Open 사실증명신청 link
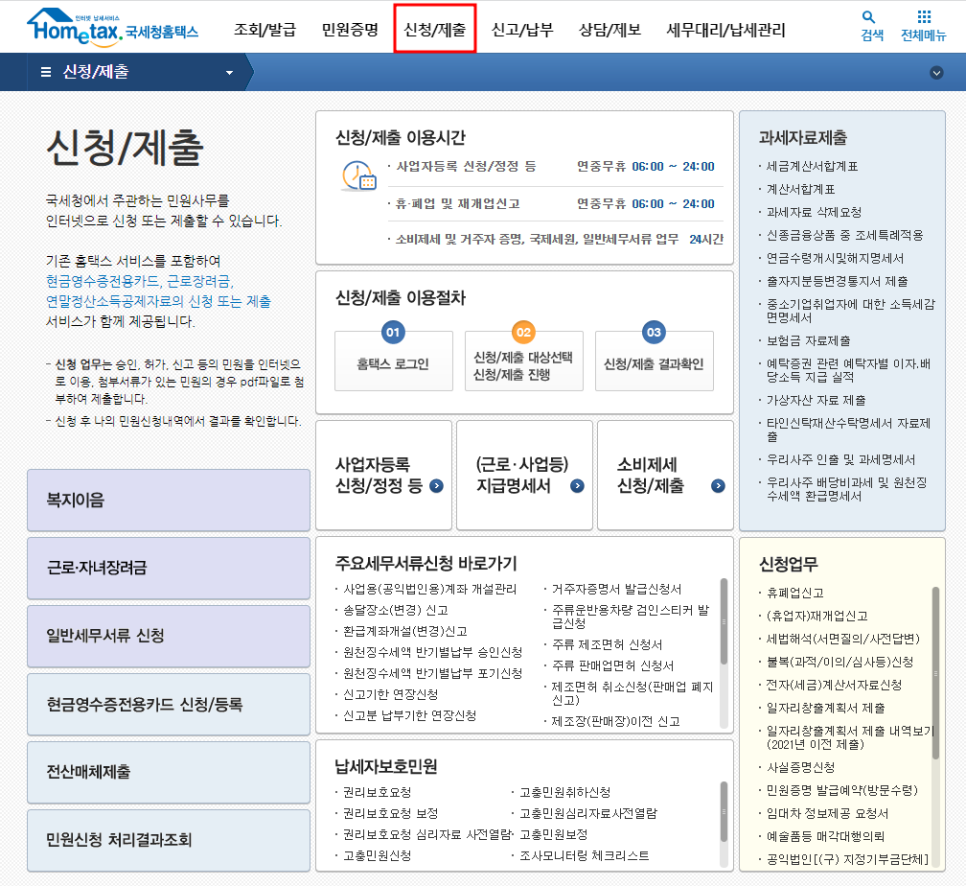Image resolution: width=966 pixels, height=886 pixels. pos(800,768)
